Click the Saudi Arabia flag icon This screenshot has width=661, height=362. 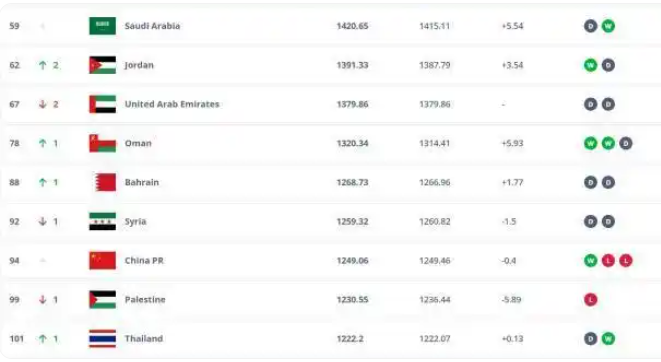[x=102, y=26]
